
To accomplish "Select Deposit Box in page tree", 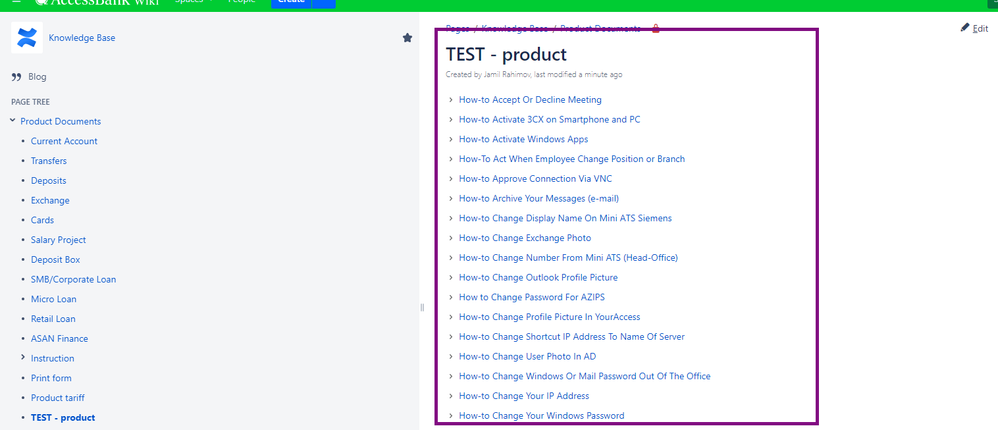I will [55, 260].
